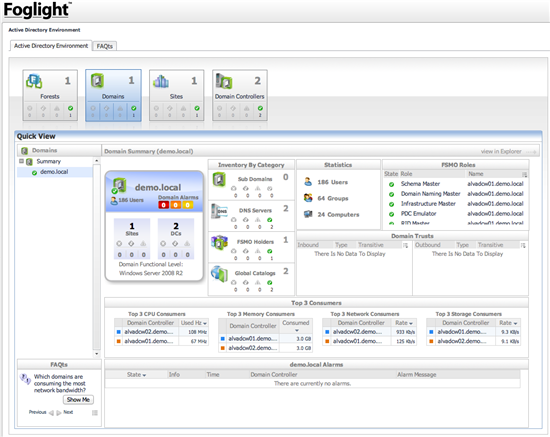550x437 pixels.
Task: Click the DNS Servers inventory icon
Action: (x=220, y=211)
